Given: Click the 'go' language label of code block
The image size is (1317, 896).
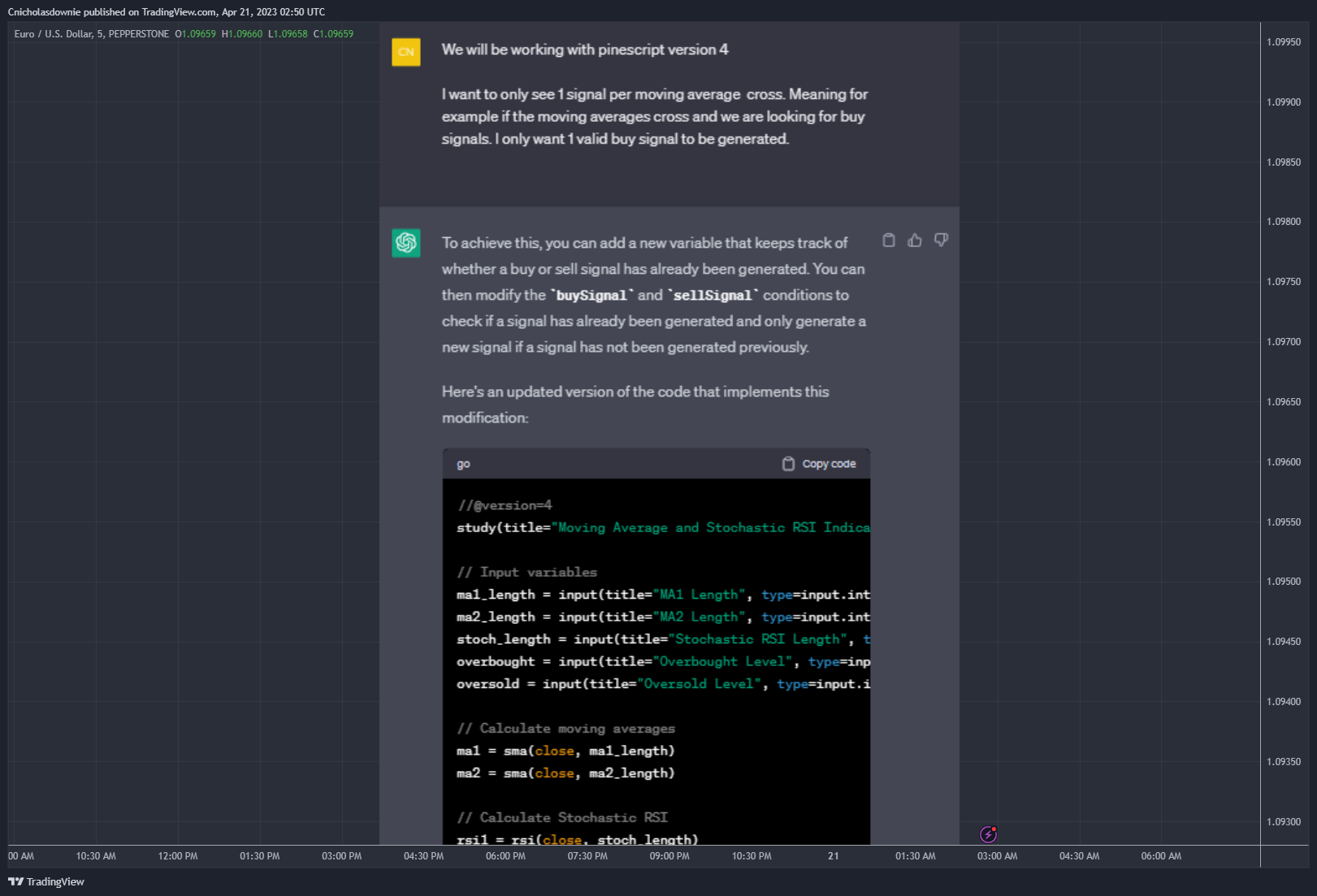Looking at the screenshot, I should click(463, 464).
